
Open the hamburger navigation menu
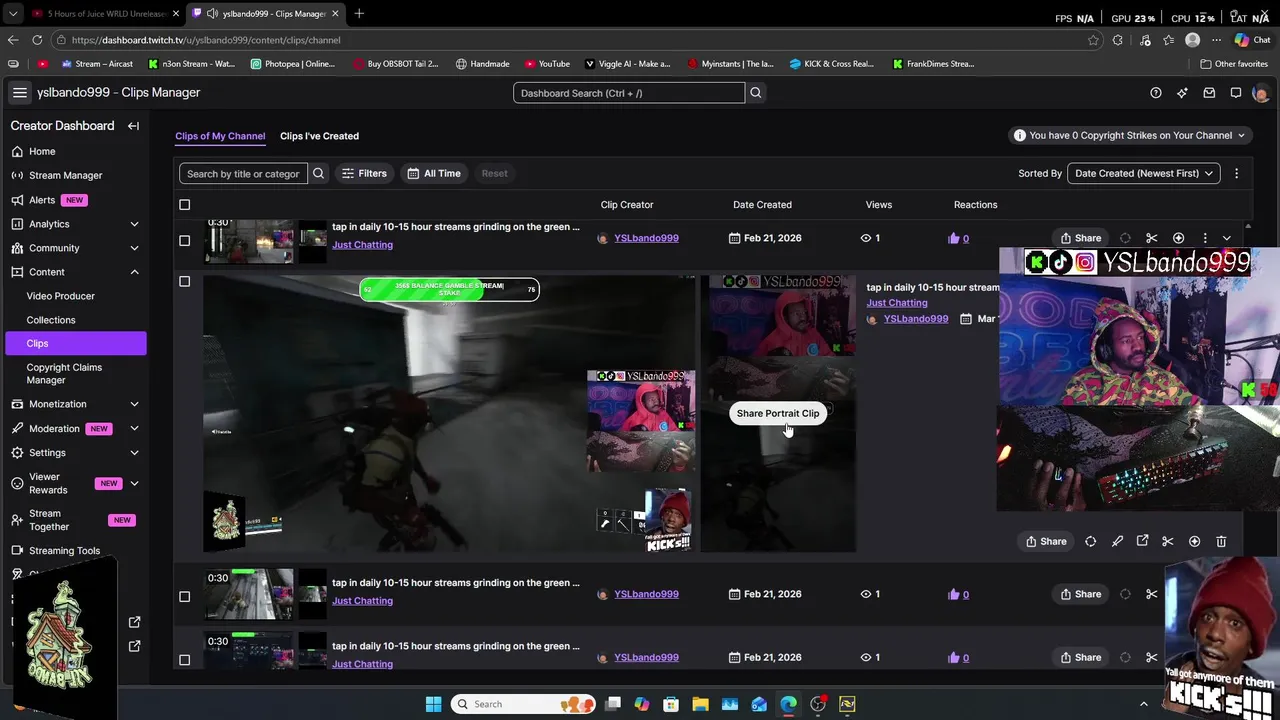(x=19, y=93)
